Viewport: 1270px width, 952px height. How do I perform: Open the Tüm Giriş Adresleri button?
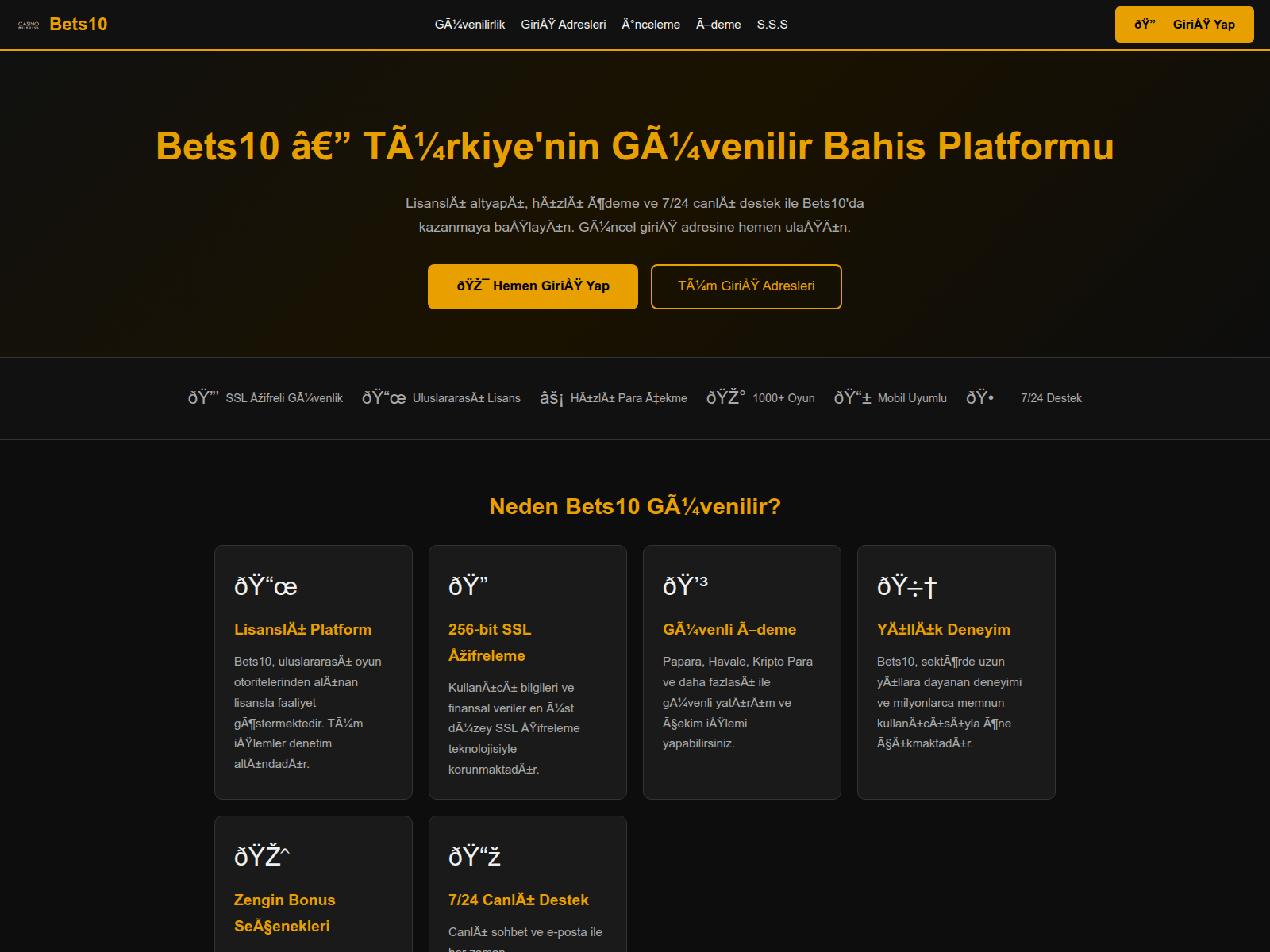click(746, 286)
